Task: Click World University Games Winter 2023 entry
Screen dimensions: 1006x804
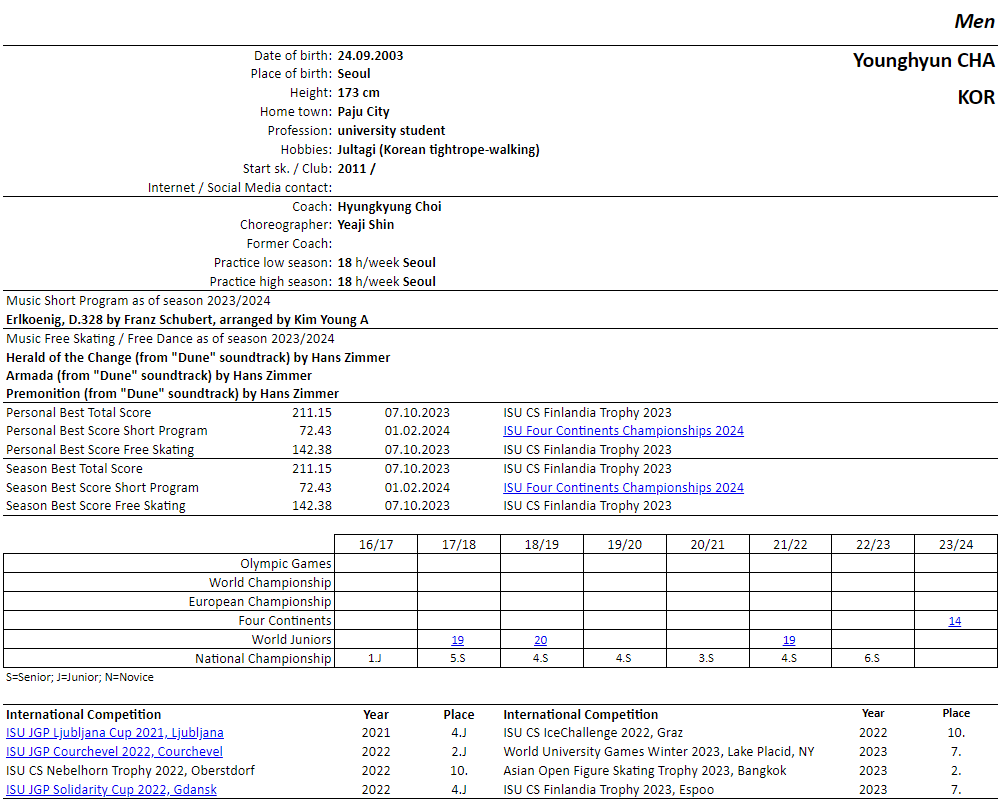Action: 659,751
